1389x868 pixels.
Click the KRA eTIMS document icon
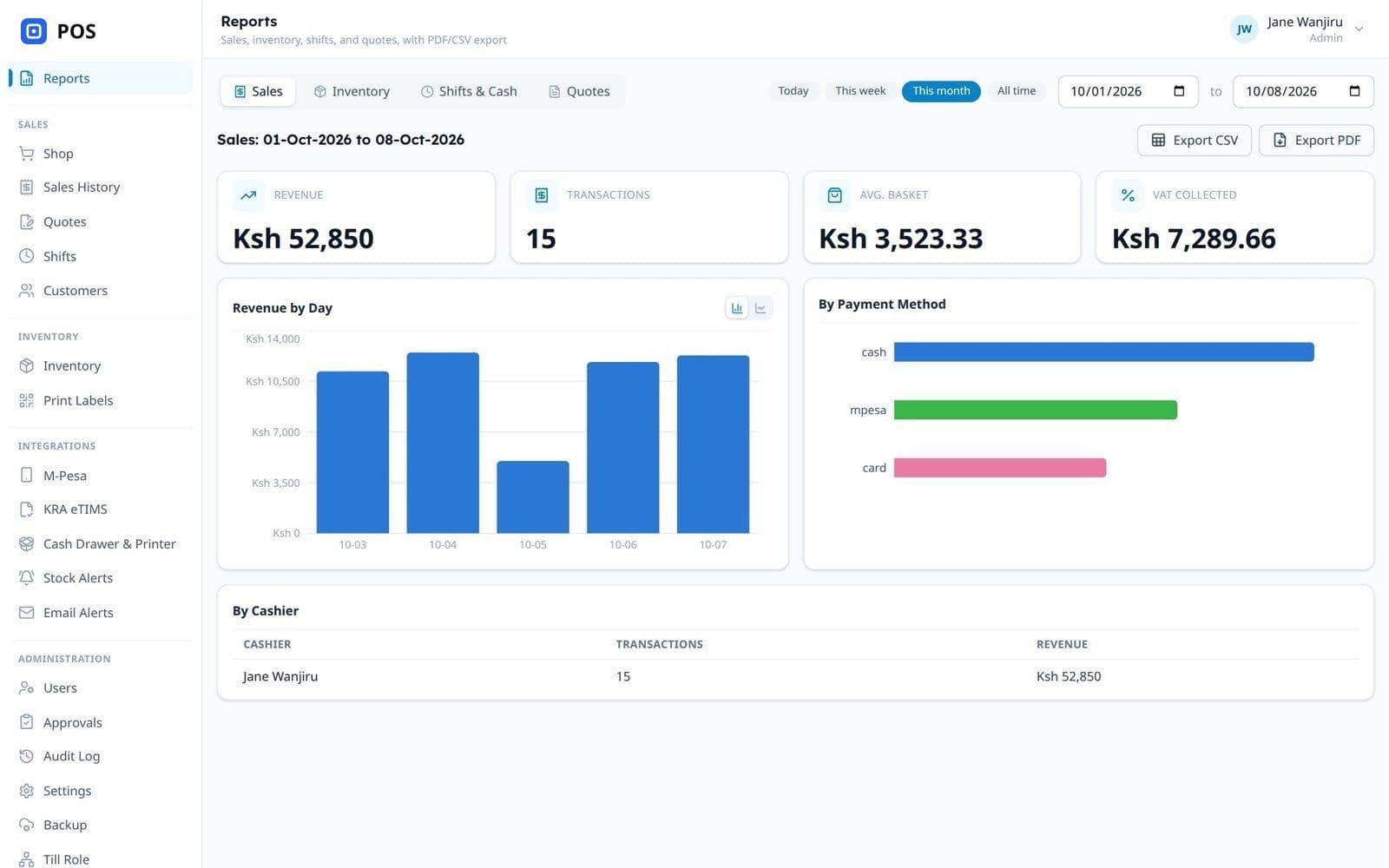coord(27,510)
